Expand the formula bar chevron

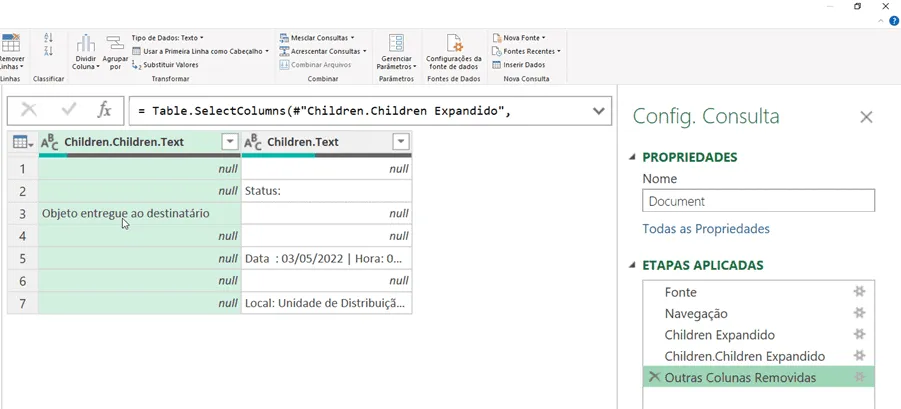click(x=599, y=111)
